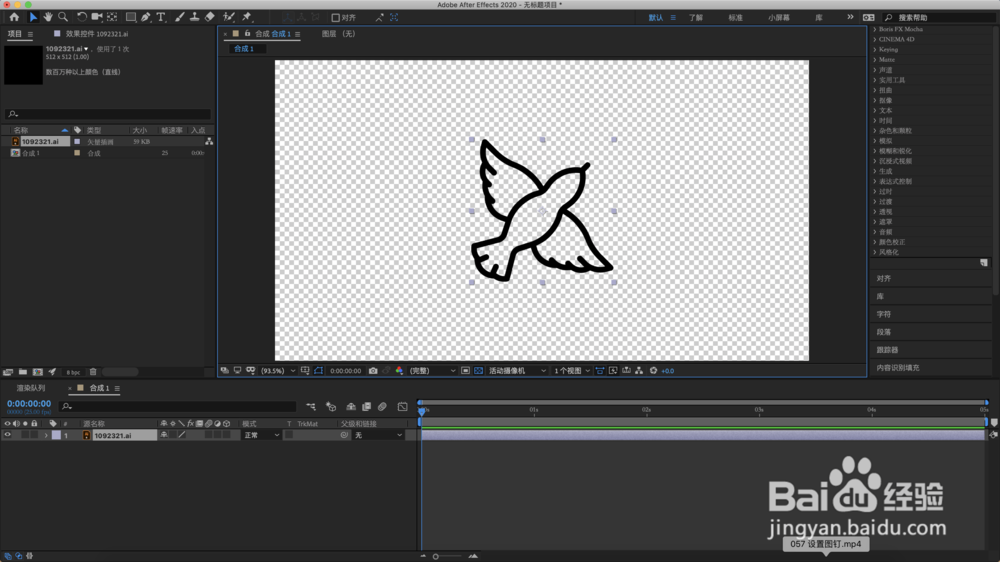The height and width of the screenshot is (562, 1000).
Task: Open the composition flowchart icon in the viewer
Action: 639,371
